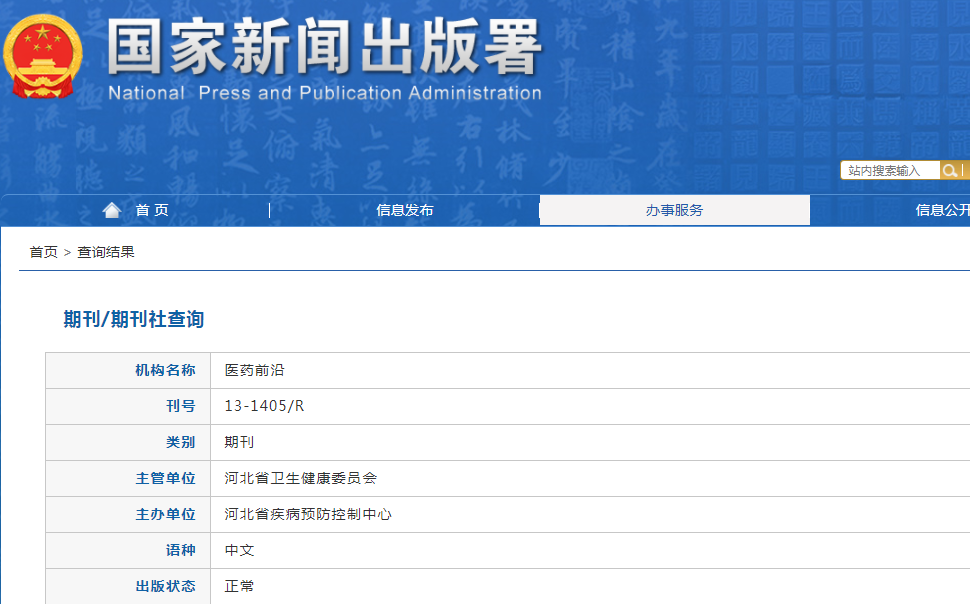Select the 办事服务 navigation tab
970x604 pixels.
point(674,210)
